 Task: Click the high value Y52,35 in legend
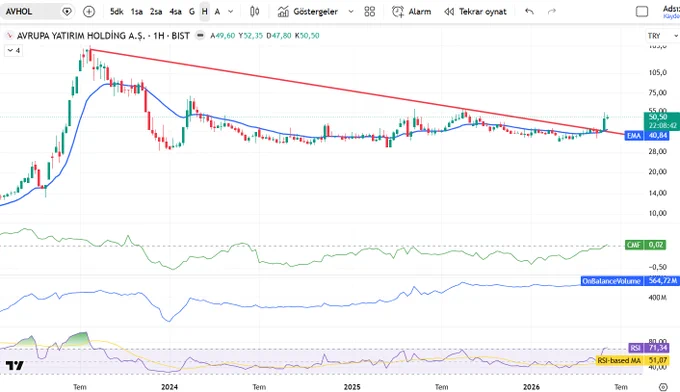click(x=250, y=36)
